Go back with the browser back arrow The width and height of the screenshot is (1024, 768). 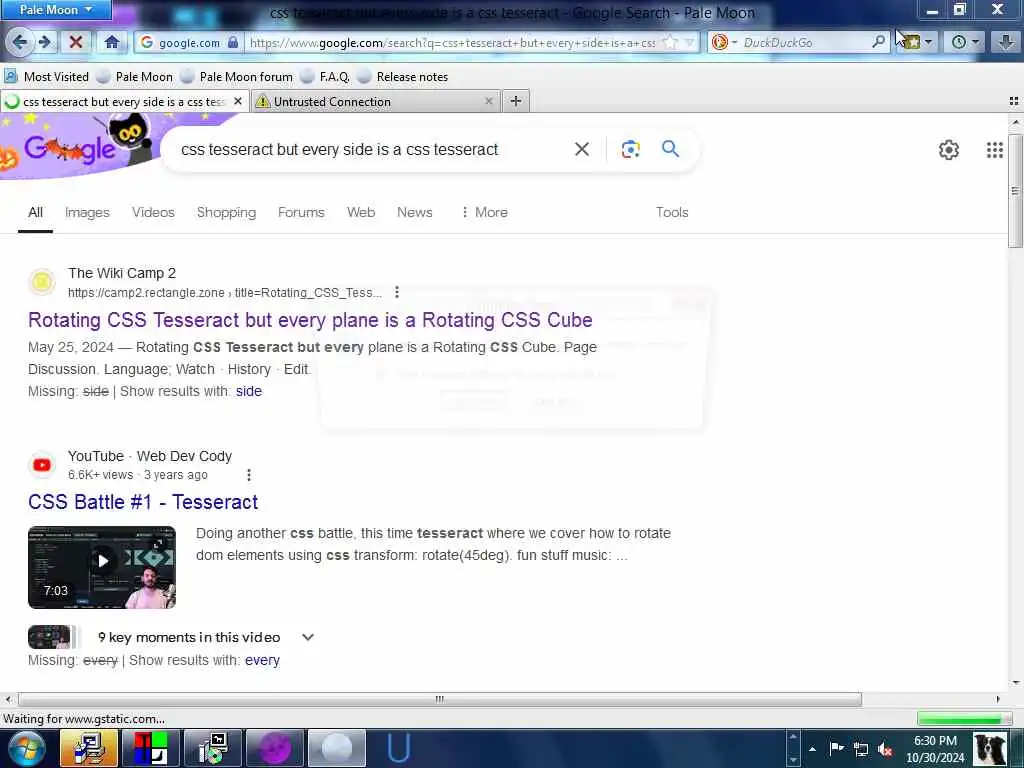(19, 42)
